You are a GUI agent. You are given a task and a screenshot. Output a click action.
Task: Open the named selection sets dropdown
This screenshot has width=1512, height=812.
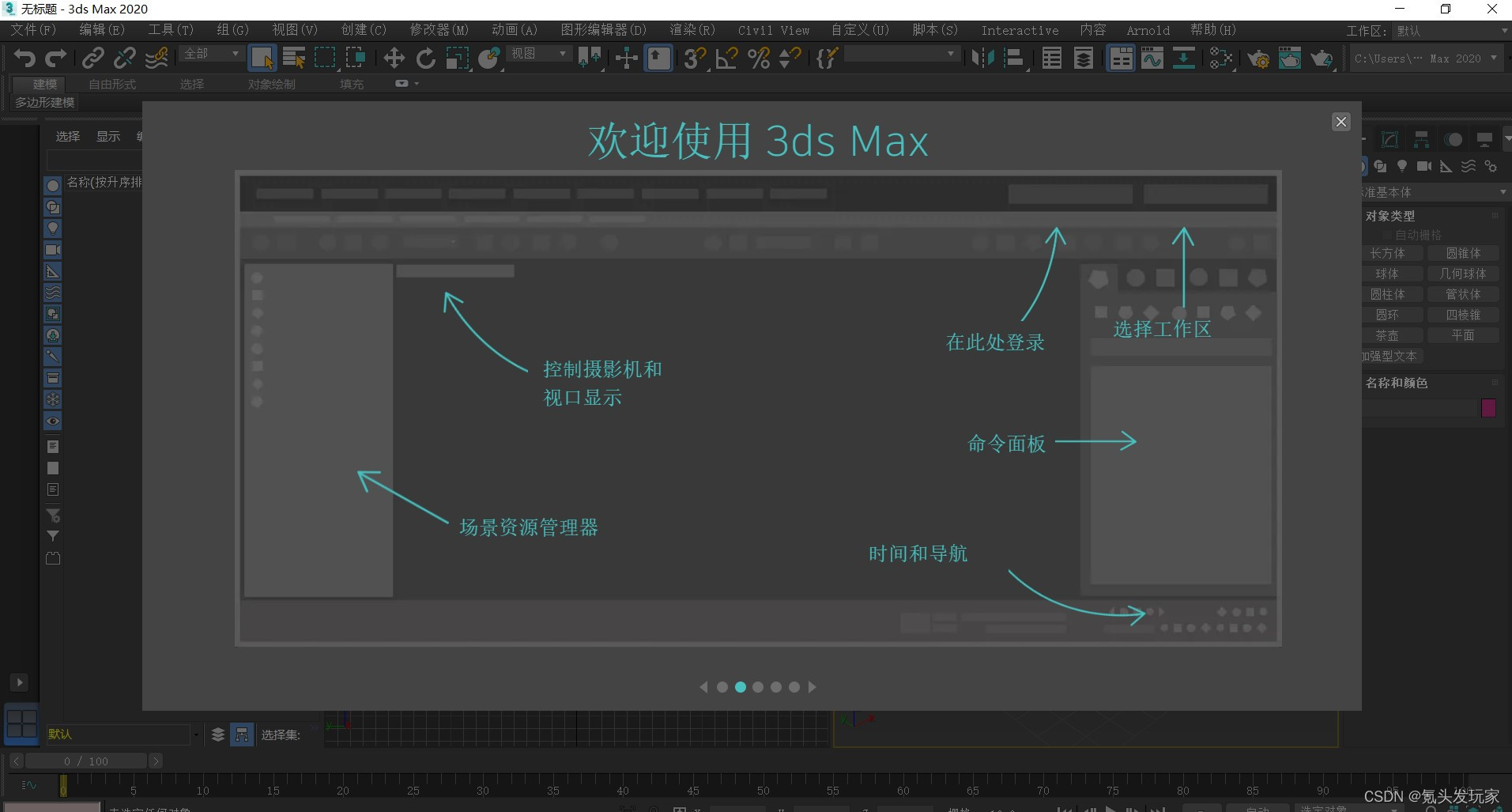pyautogui.click(x=901, y=53)
